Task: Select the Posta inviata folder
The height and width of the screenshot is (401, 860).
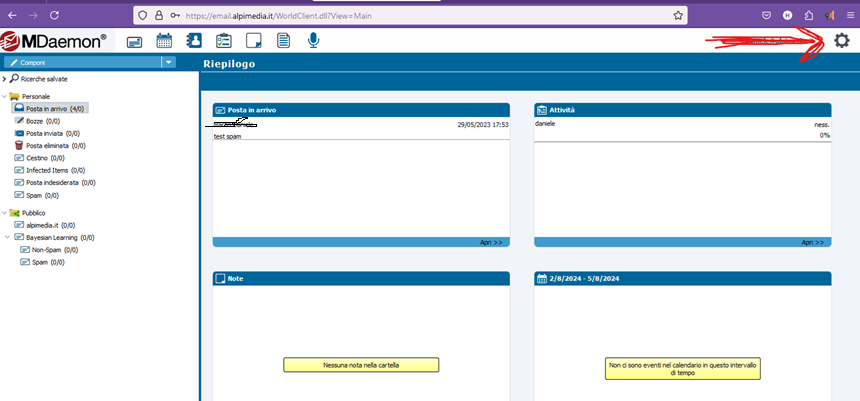Action: (x=44, y=133)
